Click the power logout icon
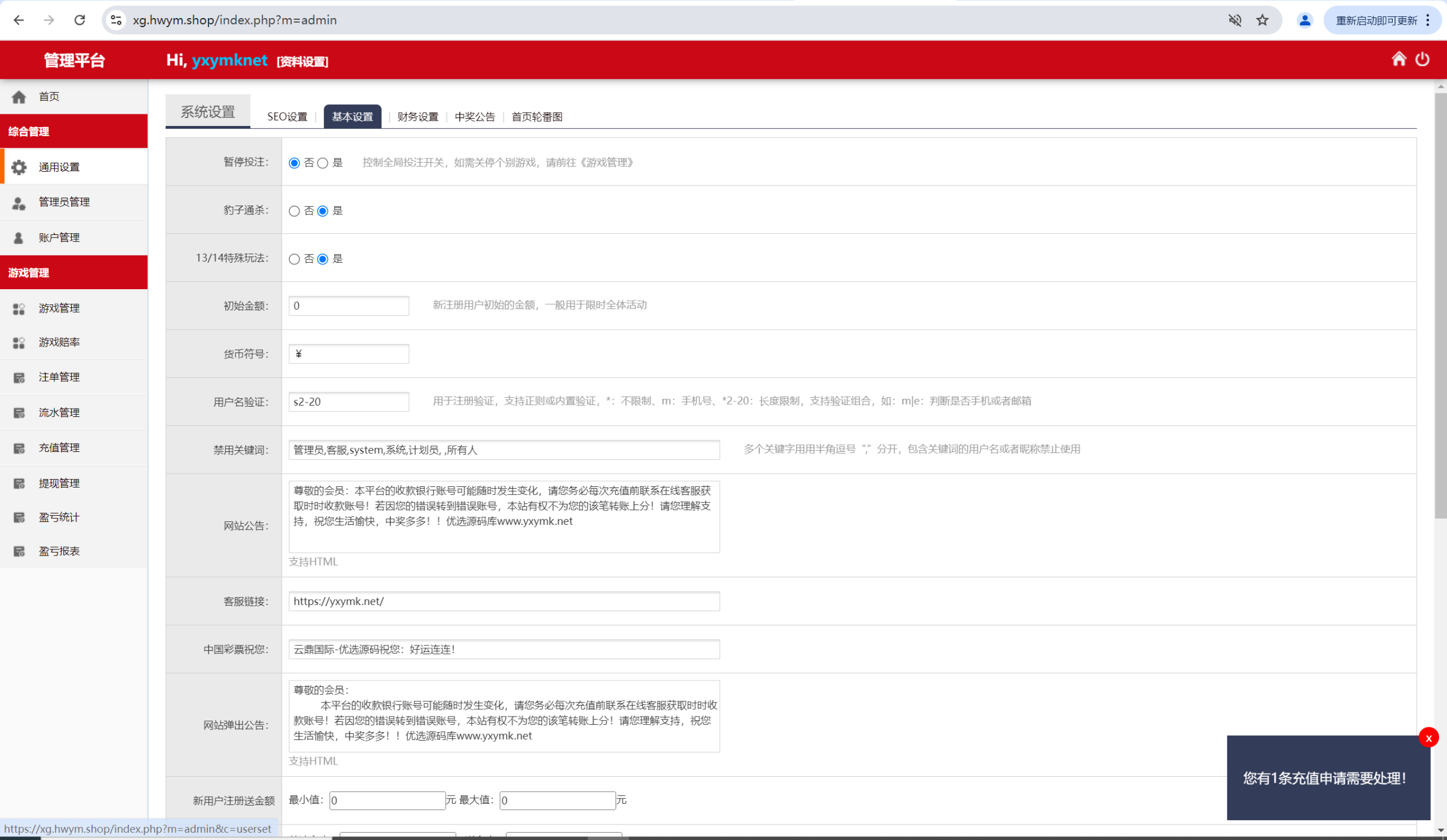 [x=1422, y=59]
